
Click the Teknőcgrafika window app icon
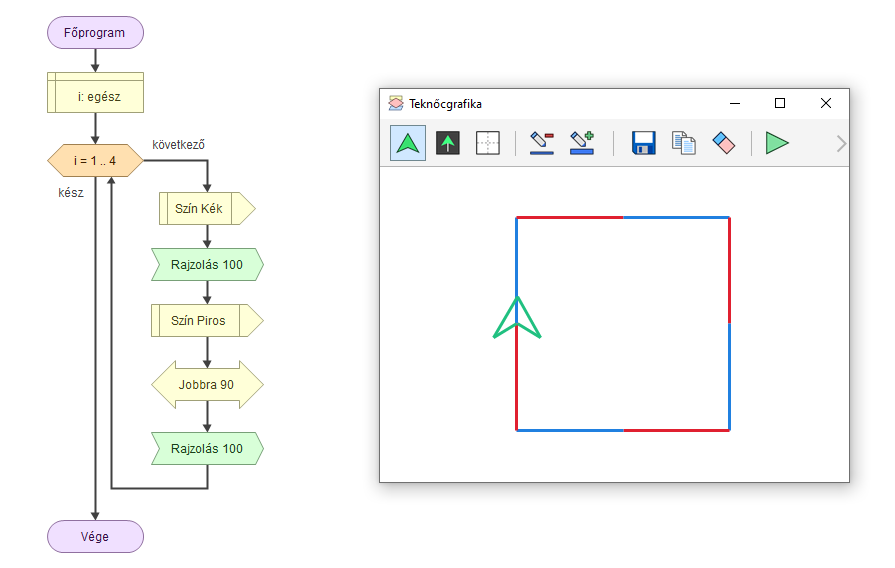(396, 103)
